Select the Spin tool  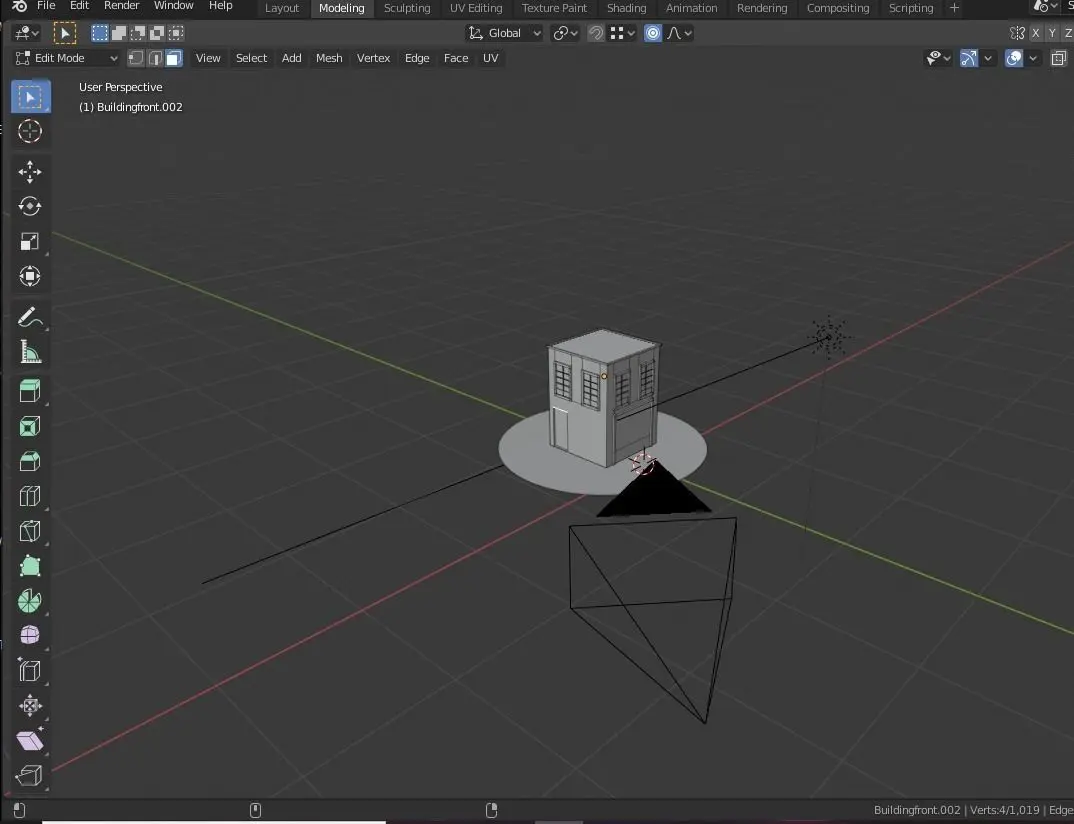[x=30, y=601]
